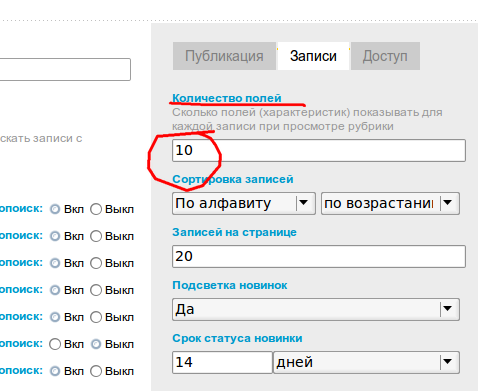This screenshot has height=391, width=478.
Task: Choose Выкл in the third search row
Action: [x=96, y=263]
